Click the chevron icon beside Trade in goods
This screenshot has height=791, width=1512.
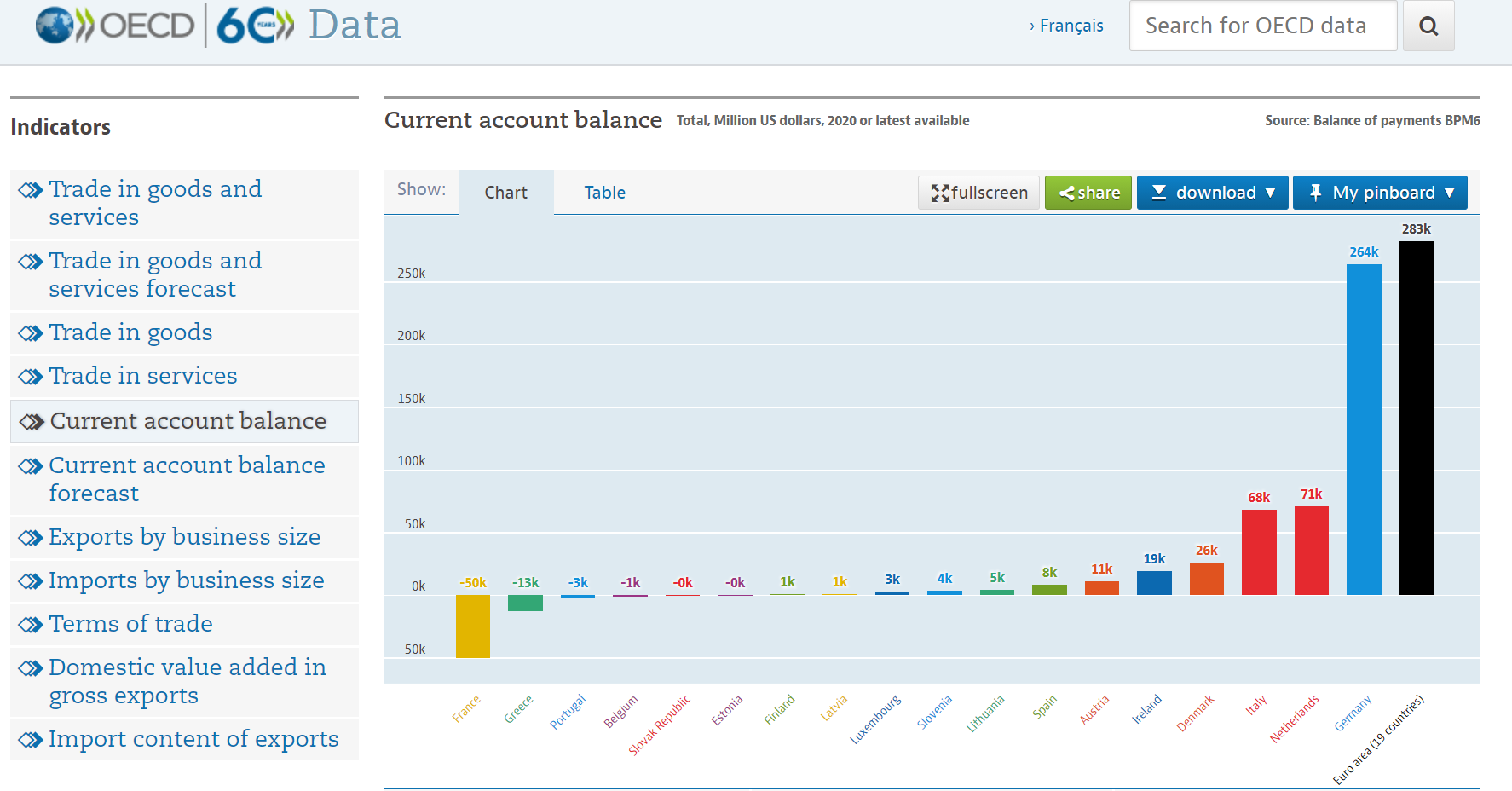[31, 333]
